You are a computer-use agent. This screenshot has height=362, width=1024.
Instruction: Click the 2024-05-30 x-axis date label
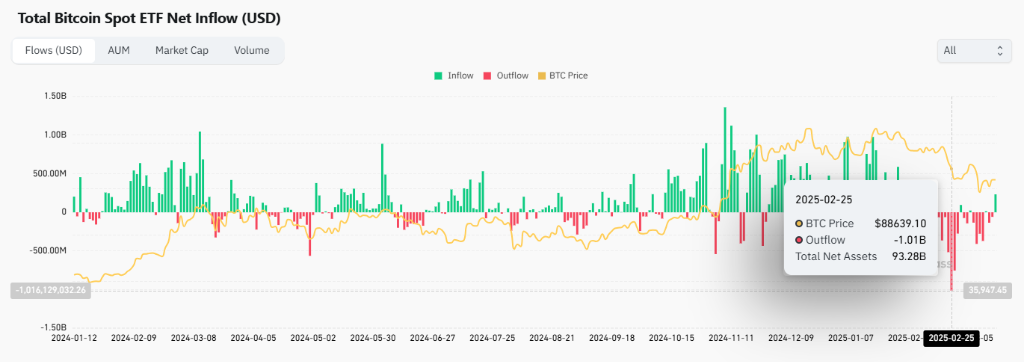[x=372, y=338]
